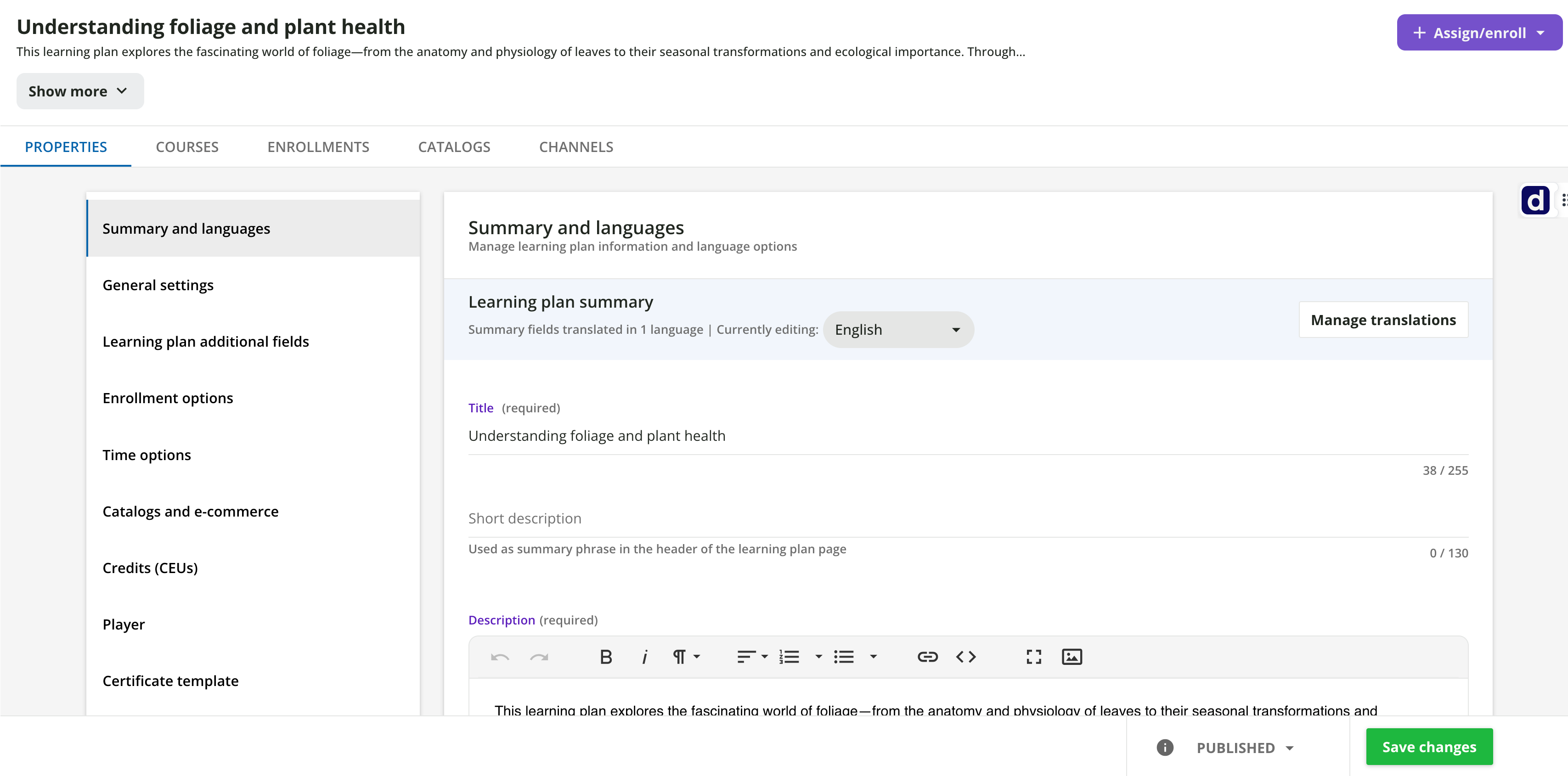Expand header with Show more
Image resolution: width=1568 pixels, height=776 pixels.
pos(80,91)
